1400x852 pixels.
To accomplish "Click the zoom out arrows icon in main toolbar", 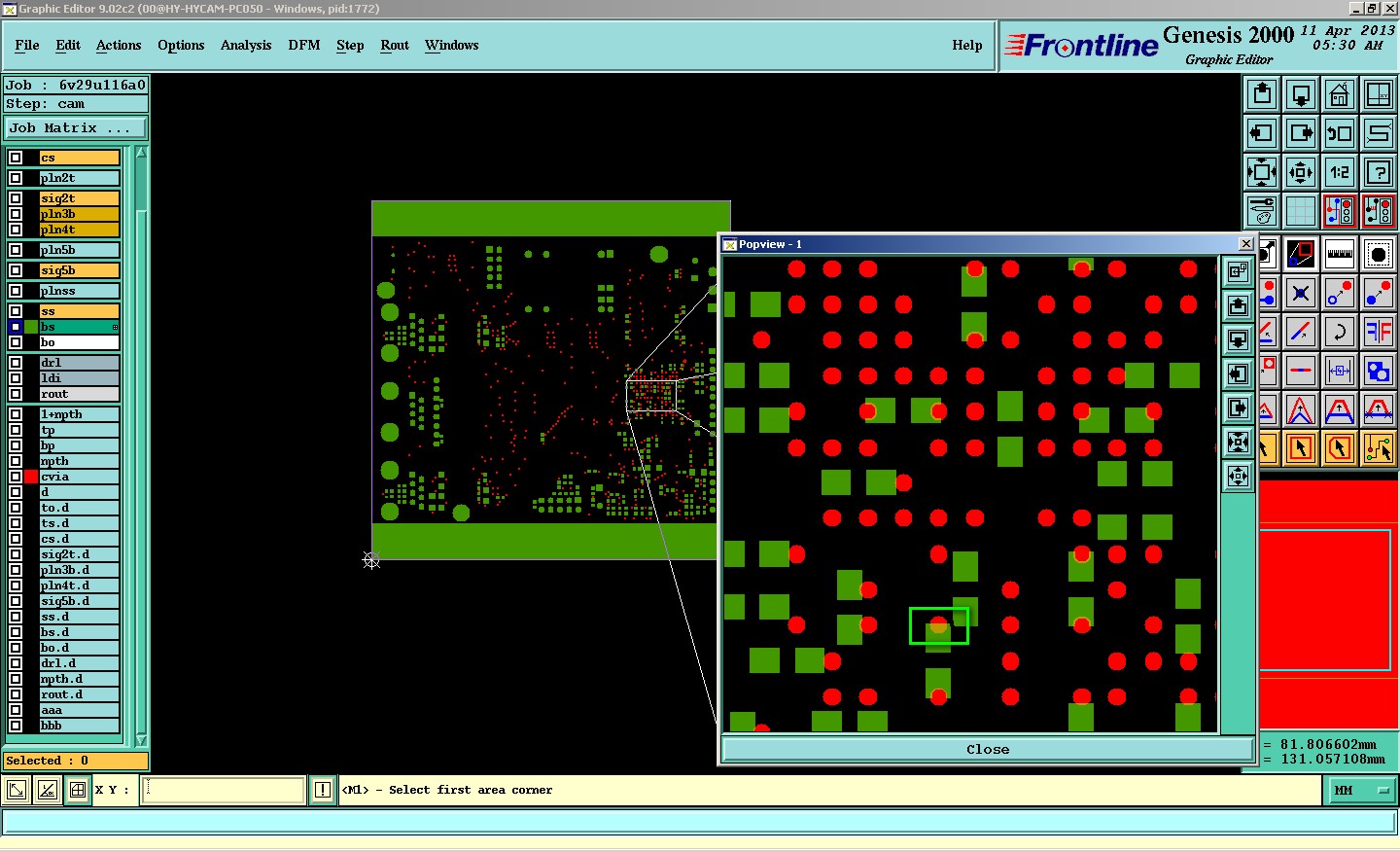I will click(1301, 172).
